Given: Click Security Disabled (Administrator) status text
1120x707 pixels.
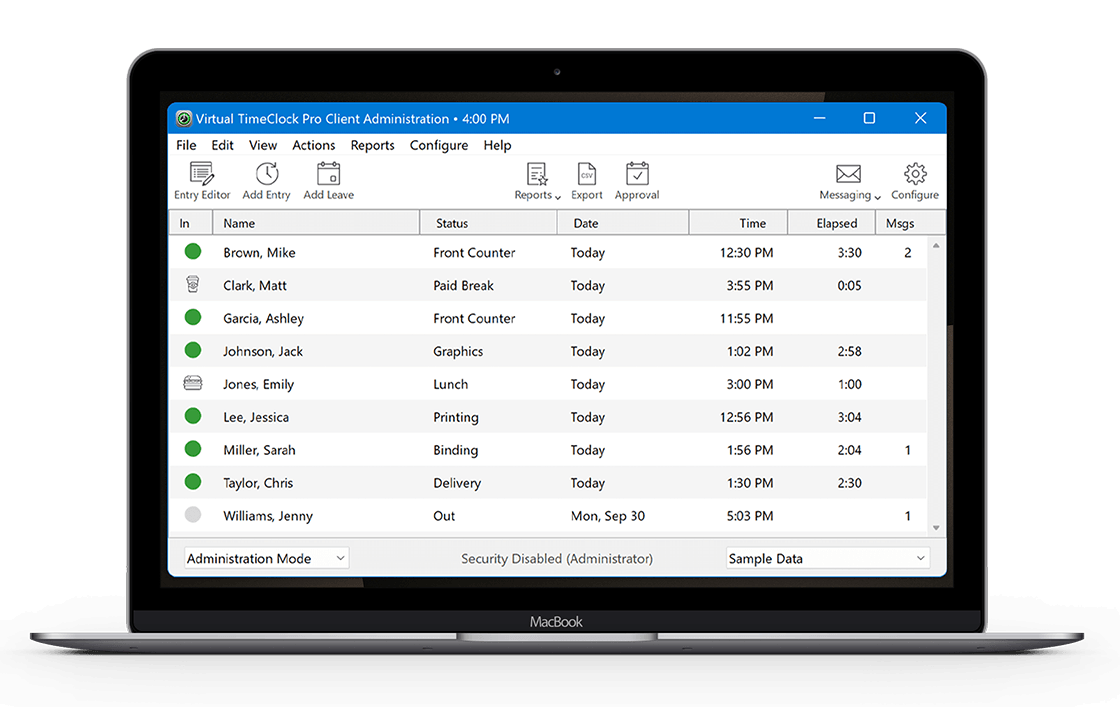Looking at the screenshot, I should 557,558.
